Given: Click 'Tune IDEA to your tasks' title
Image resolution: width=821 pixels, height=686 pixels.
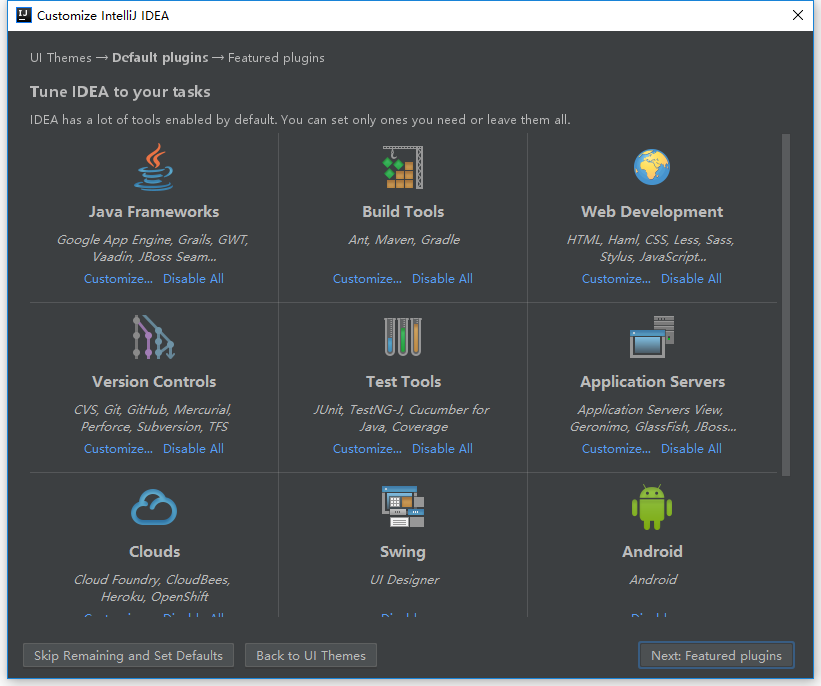Looking at the screenshot, I should [x=120, y=92].
